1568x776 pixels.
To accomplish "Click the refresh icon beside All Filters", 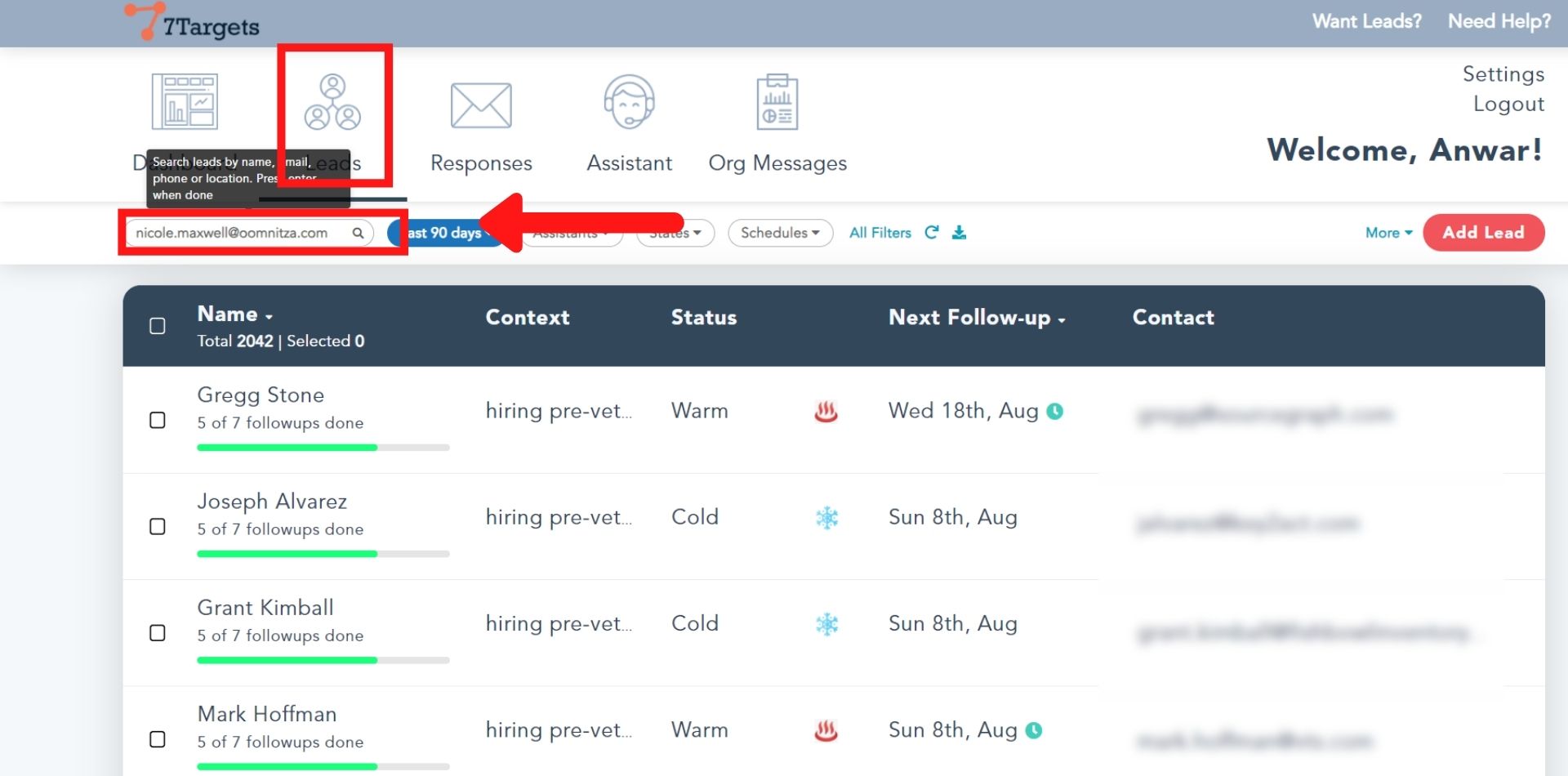I will (x=932, y=233).
